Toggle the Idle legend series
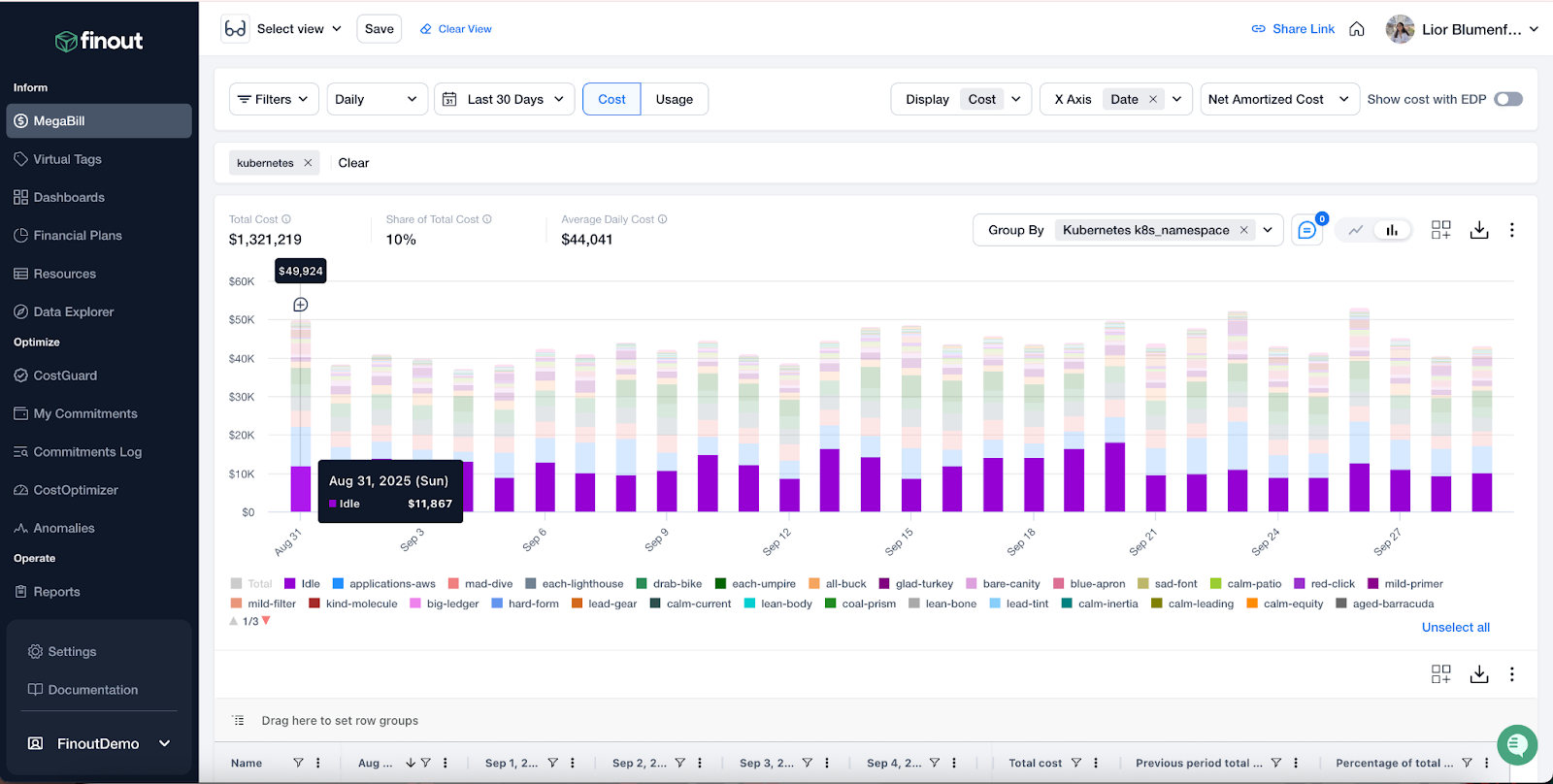Screen dimensions: 1553x784 point(310,584)
